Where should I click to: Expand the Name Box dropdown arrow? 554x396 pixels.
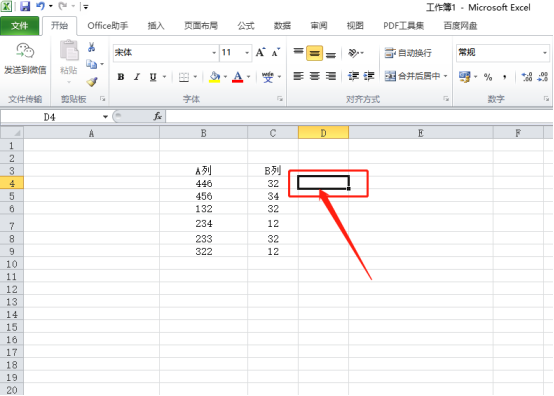coord(105,117)
